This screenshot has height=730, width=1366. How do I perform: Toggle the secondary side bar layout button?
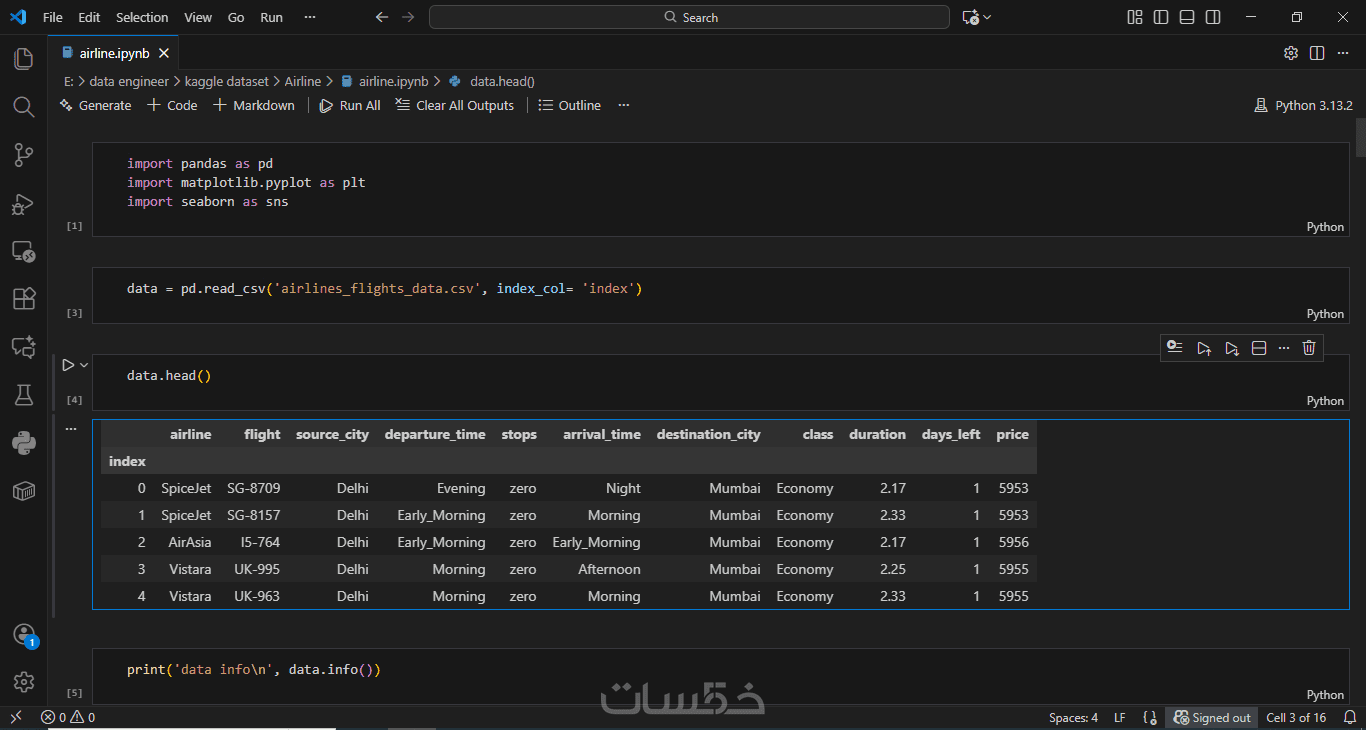(x=1212, y=17)
